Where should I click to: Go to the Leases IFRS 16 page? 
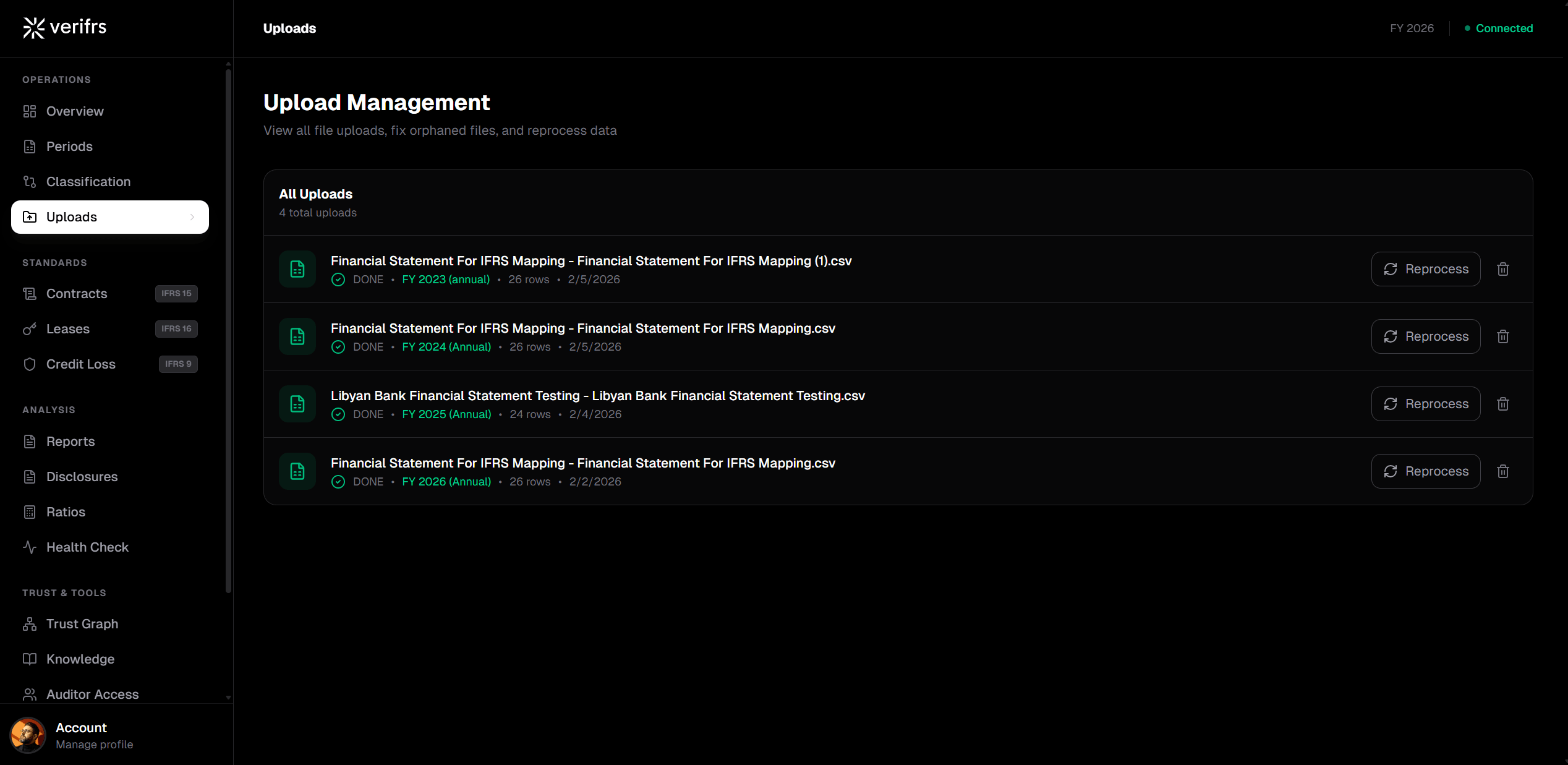68,329
